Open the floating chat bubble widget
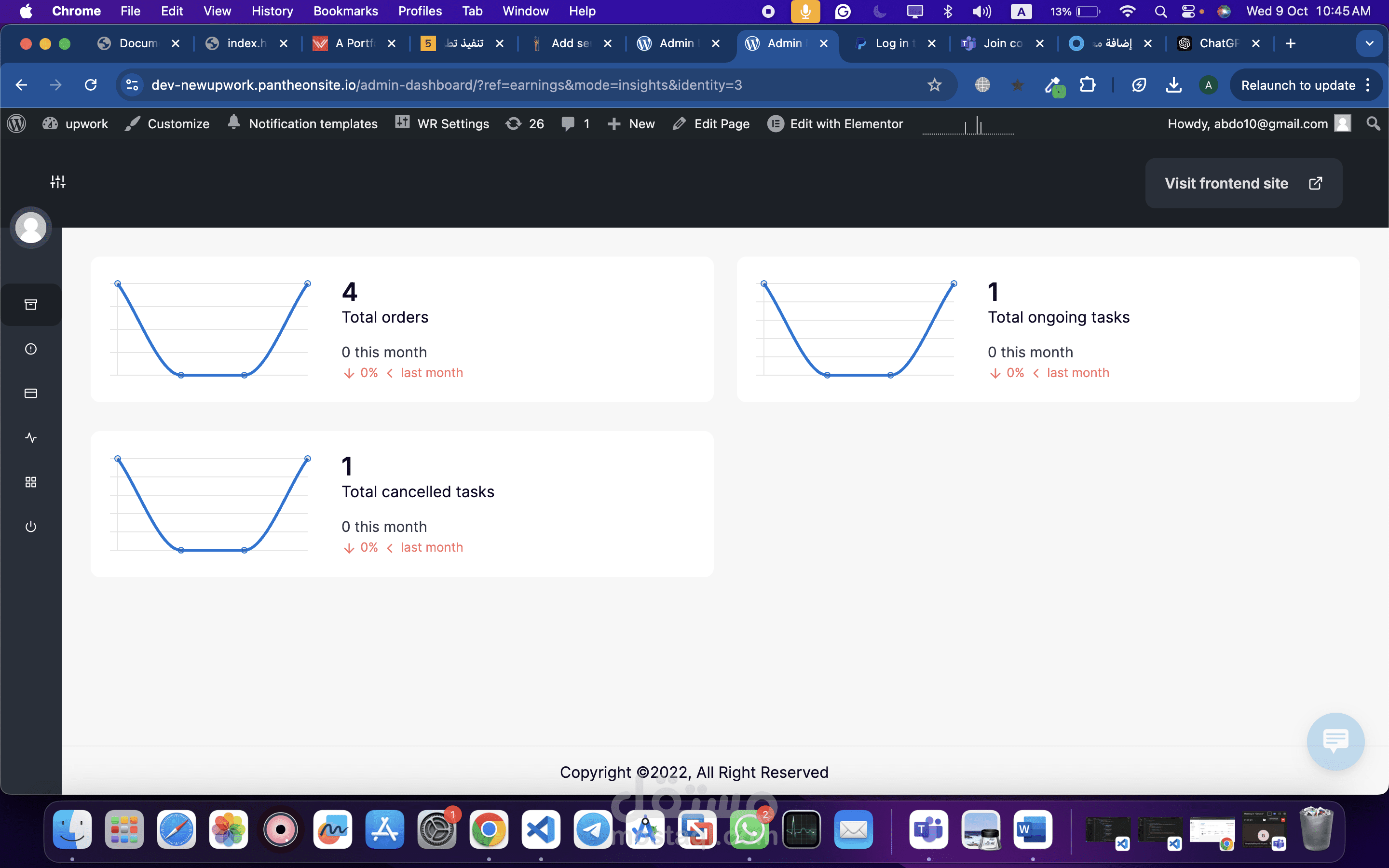1389x868 pixels. coord(1335,741)
